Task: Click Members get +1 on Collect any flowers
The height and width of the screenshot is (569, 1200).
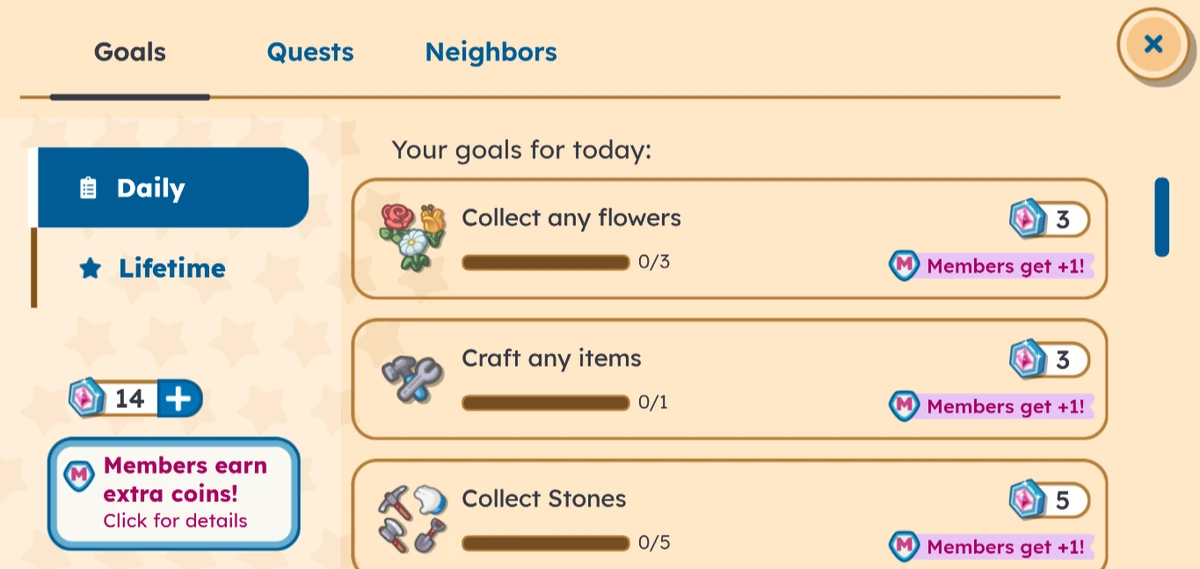Action: pyautogui.click(x=991, y=266)
